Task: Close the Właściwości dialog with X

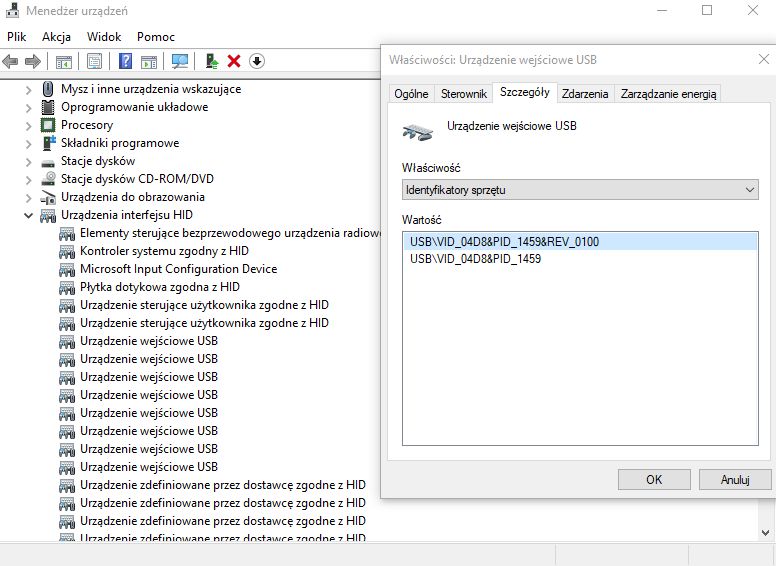Action: tap(764, 59)
